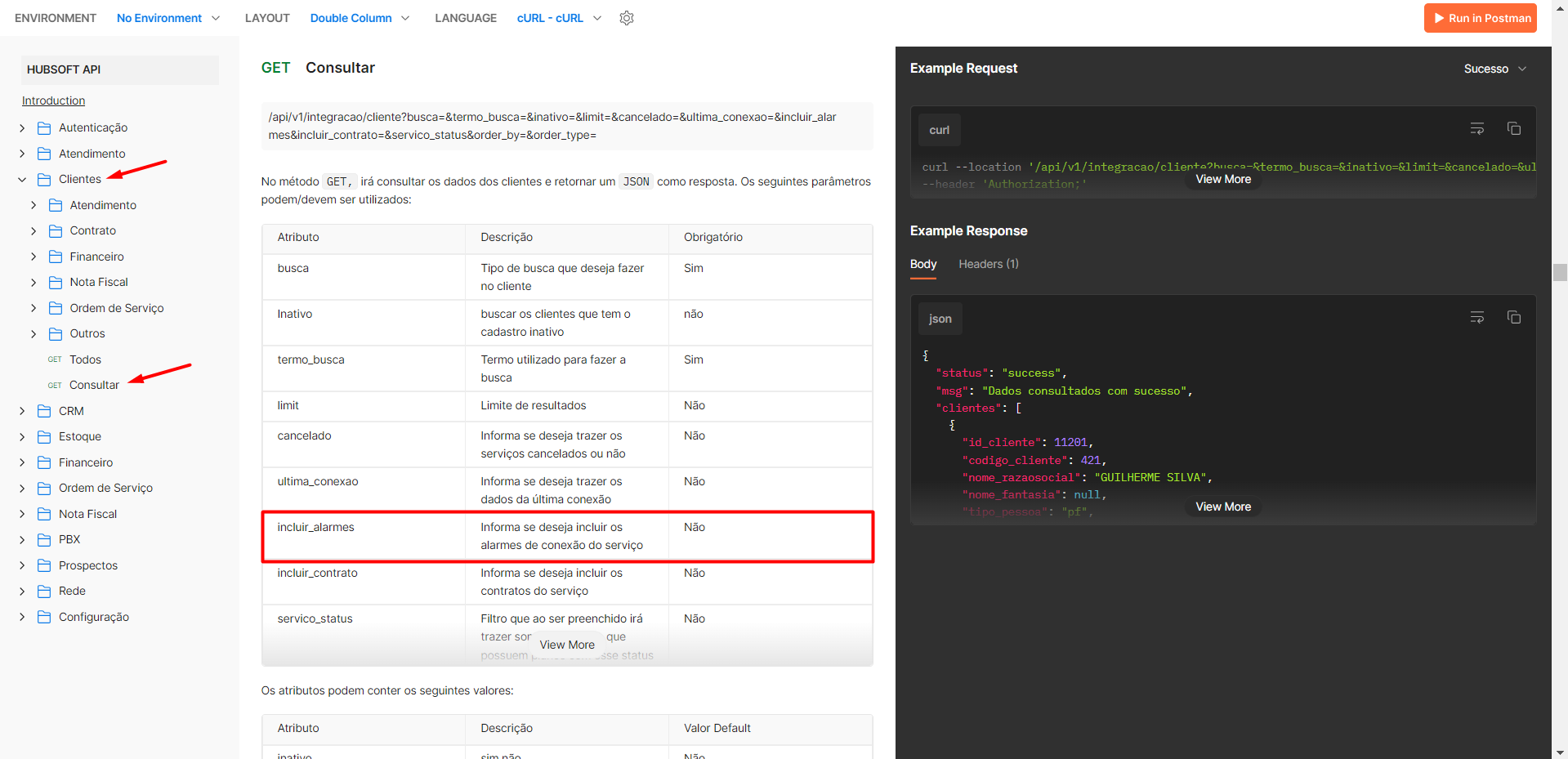Click the servico_status attribute cell
This screenshot has height=759, width=1568.
pyautogui.click(x=364, y=636)
